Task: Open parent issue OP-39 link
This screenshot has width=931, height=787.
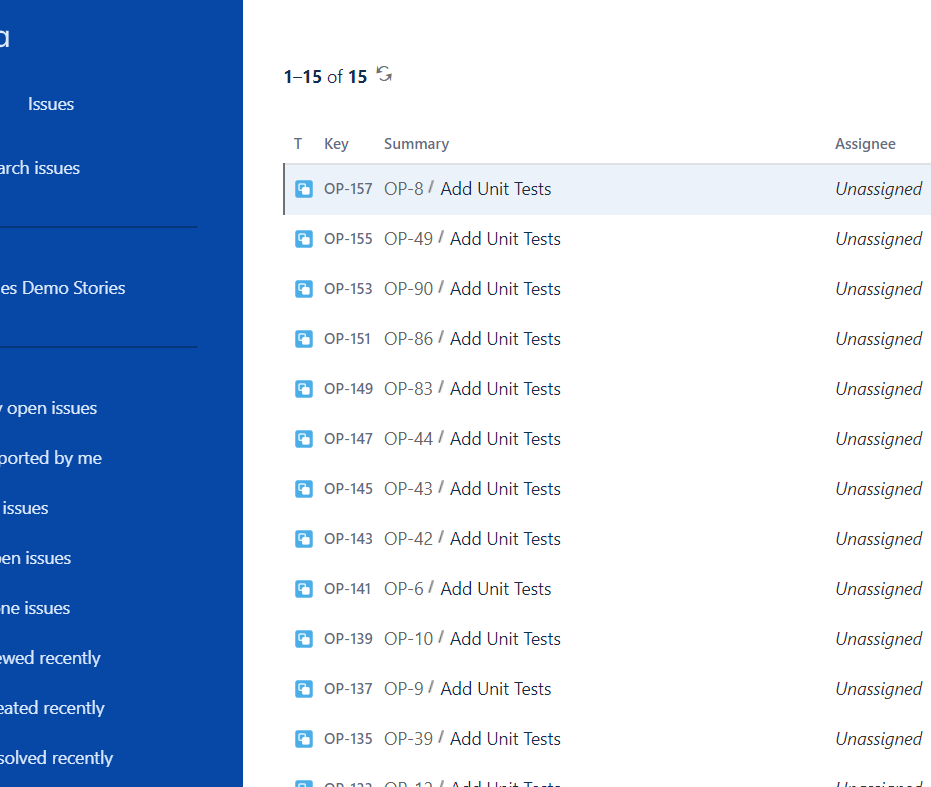Action: coord(408,738)
